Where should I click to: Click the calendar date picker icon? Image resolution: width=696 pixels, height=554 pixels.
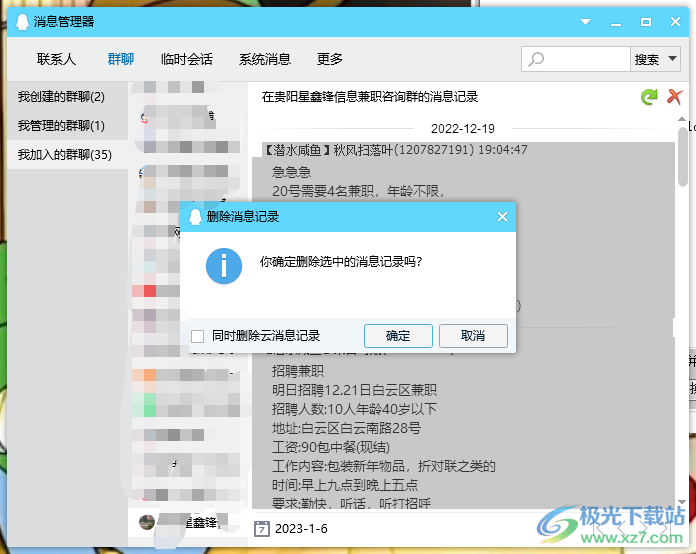[x=262, y=528]
